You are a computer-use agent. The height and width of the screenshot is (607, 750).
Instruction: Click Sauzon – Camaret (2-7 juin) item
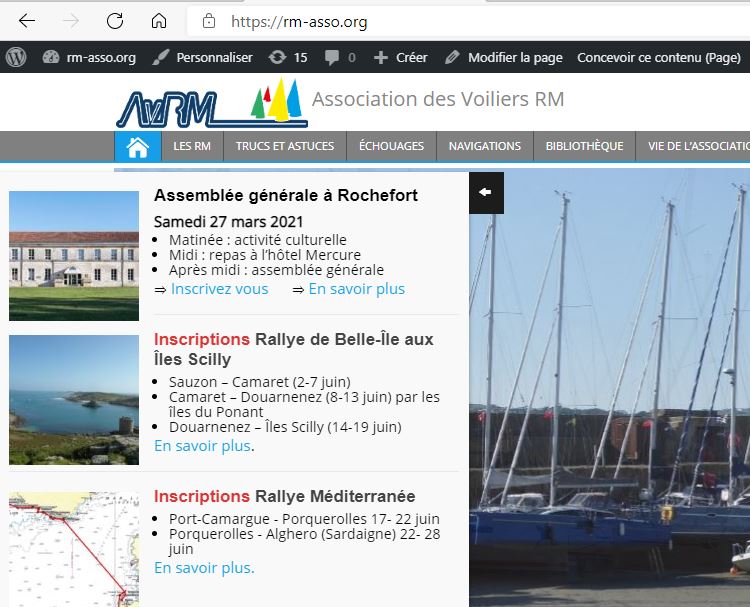pyautogui.click(x=260, y=382)
